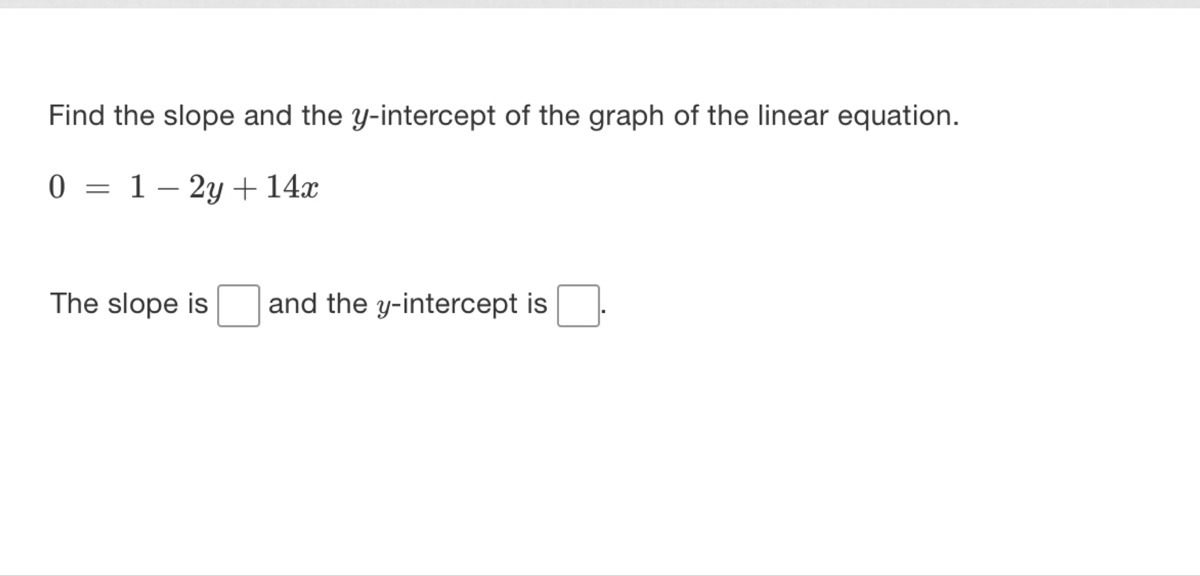
Task: Click the "and the y-intercept is" label
Action: pos(407,304)
